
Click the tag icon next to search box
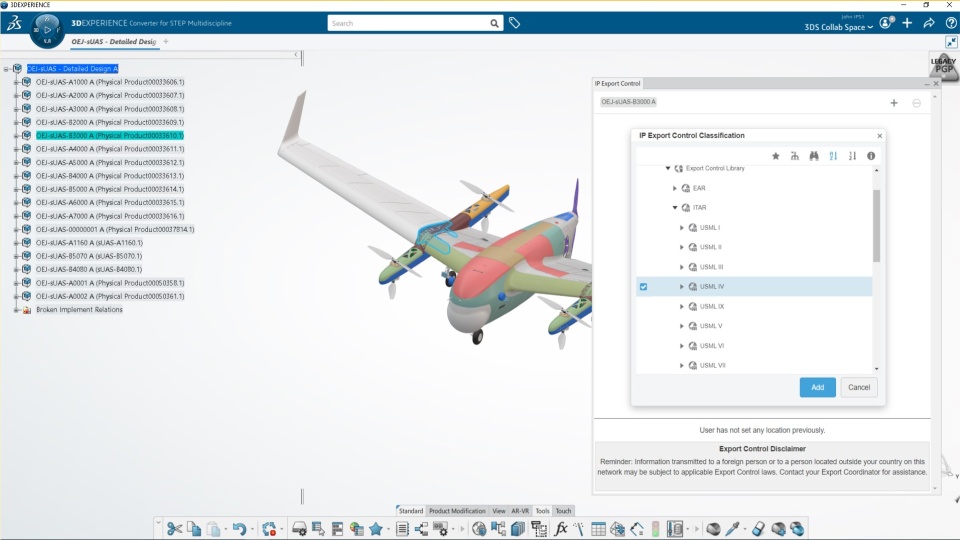click(x=514, y=23)
